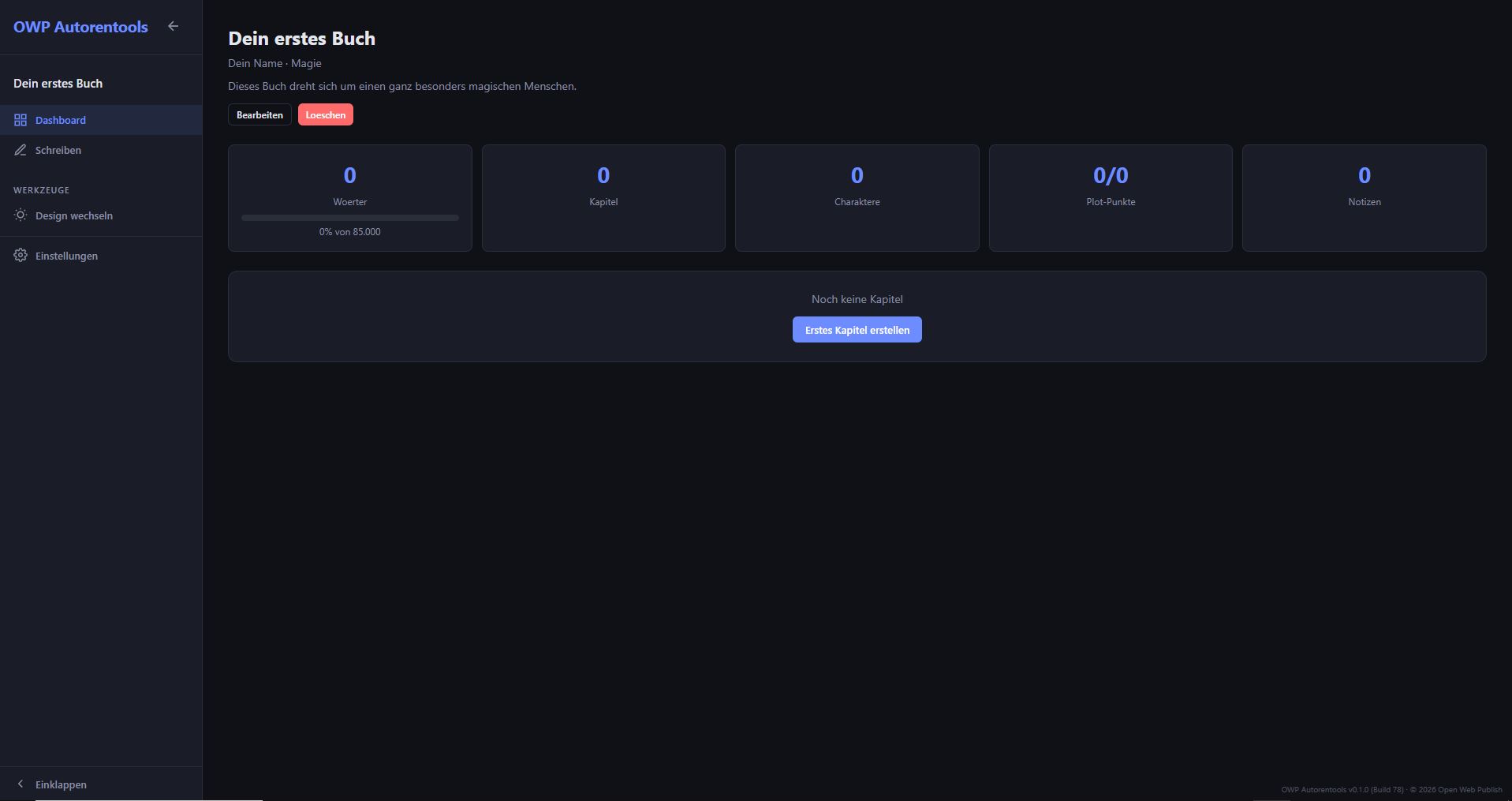Click the Charaktere statistics card
Viewport: 1512px width, 801px height.
[x=857, y=197]
